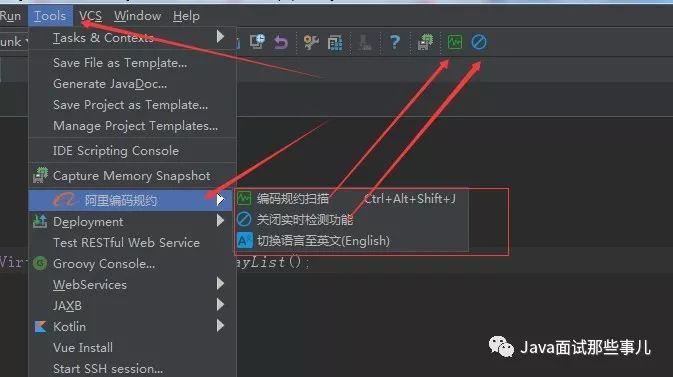Open IDE Scripting Console
Image resolution: width=673 pixels, height=377 pixels.
click(x=132, y=151)
